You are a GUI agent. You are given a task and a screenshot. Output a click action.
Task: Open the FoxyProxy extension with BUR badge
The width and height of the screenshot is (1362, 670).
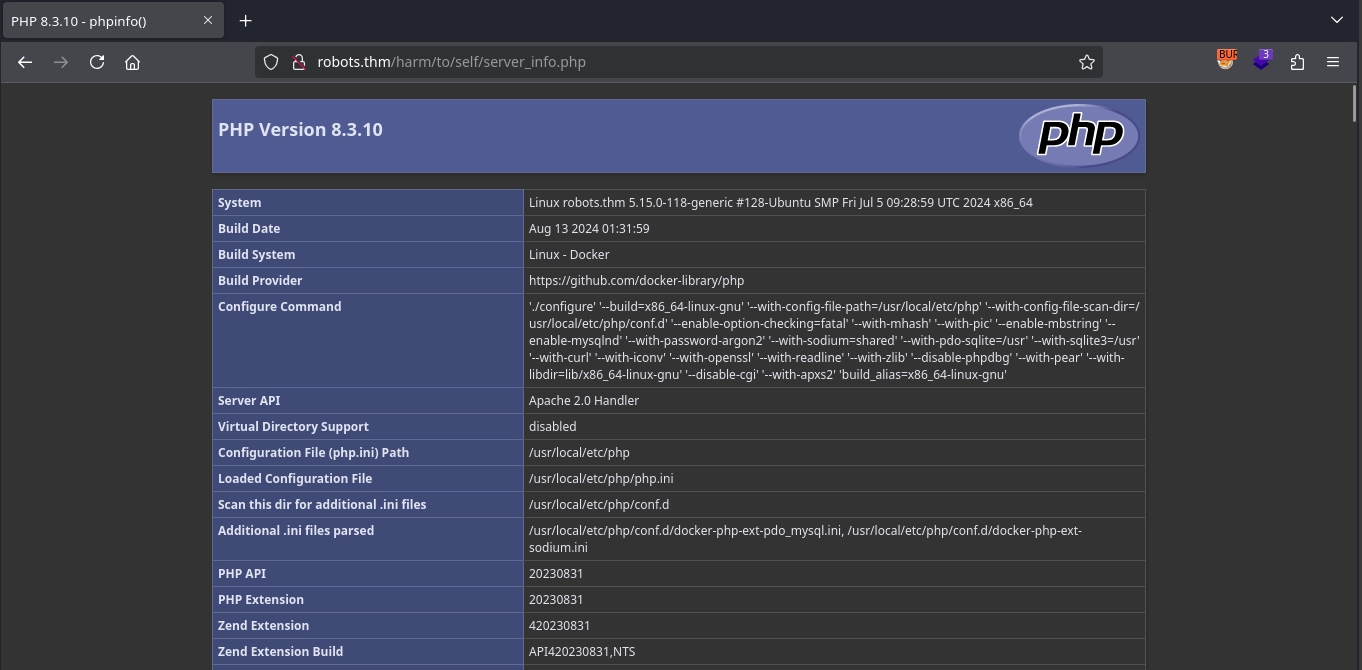[x=1226, y=61]
